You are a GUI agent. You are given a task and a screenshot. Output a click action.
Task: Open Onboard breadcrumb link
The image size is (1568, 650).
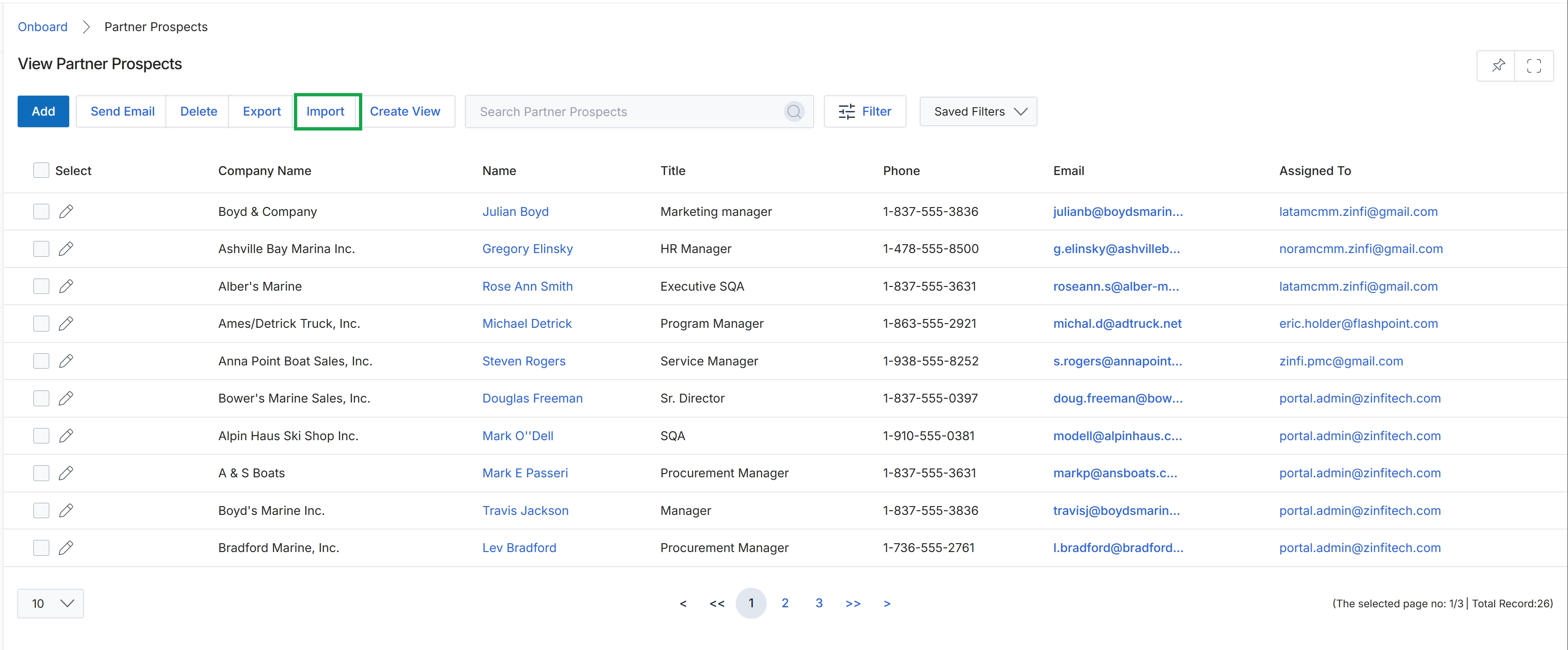43,27
